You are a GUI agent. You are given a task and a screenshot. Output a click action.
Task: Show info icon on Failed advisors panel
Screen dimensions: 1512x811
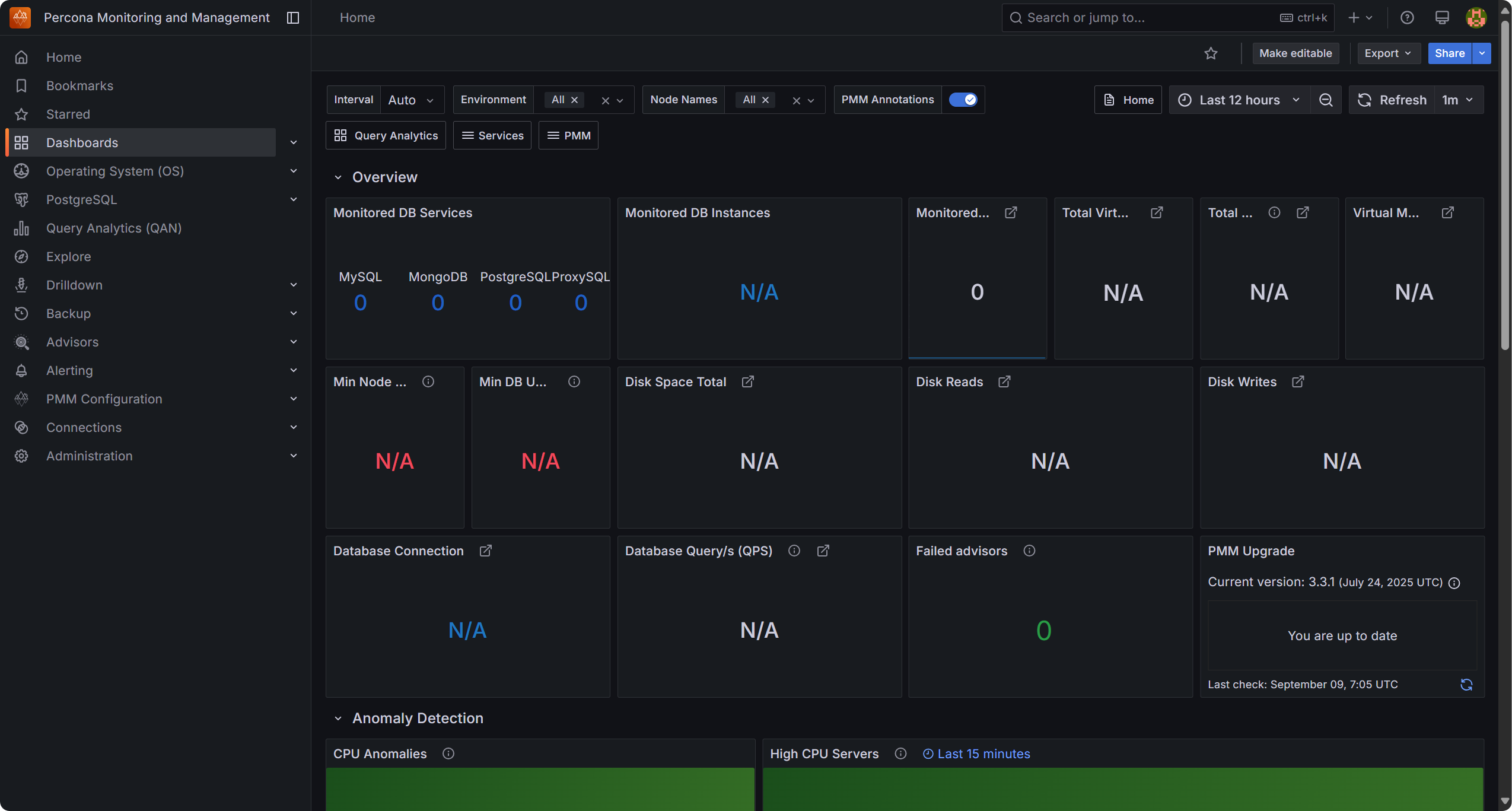coord(1029,551)
